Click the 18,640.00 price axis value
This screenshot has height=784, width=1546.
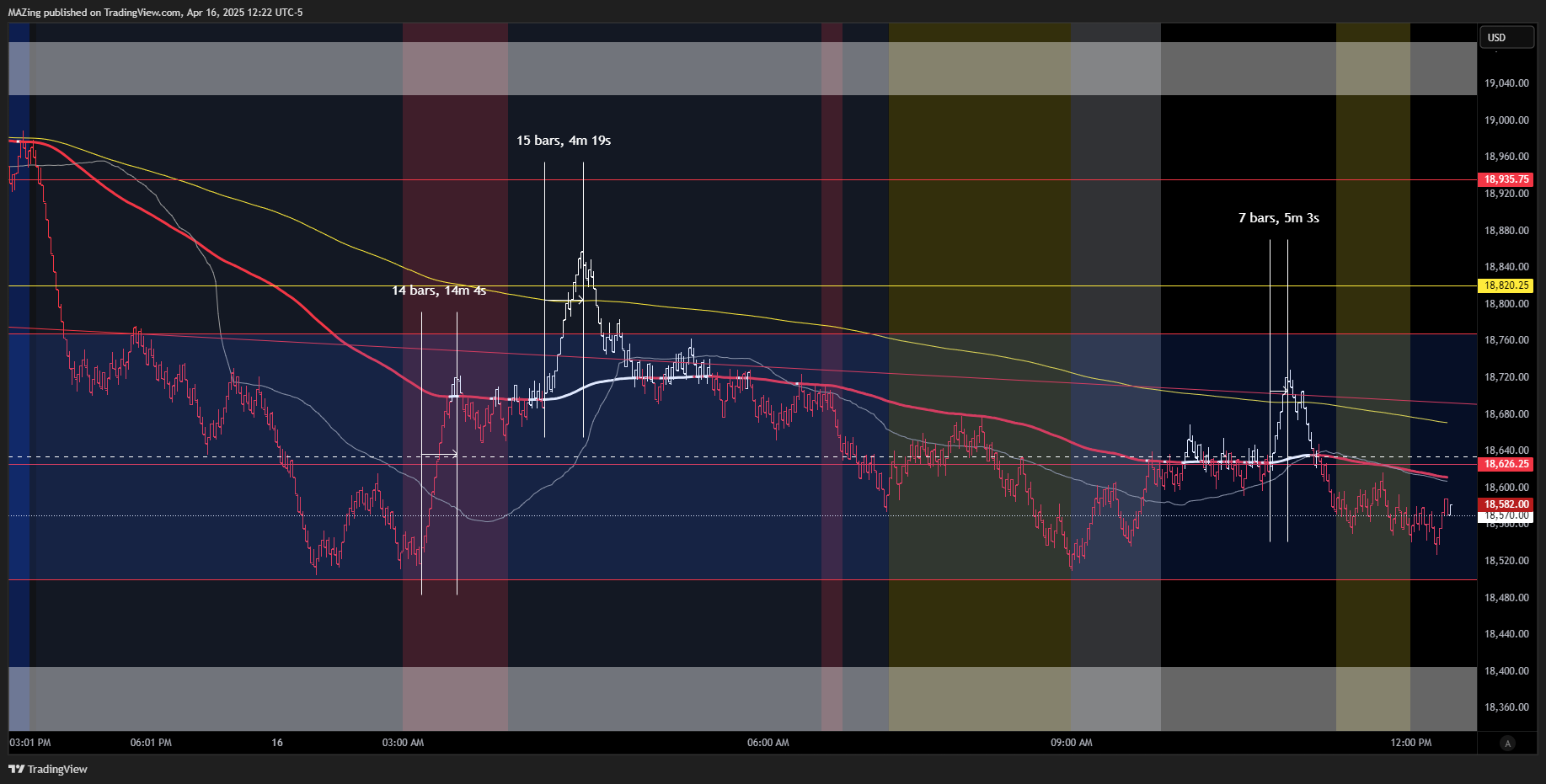1506,451
